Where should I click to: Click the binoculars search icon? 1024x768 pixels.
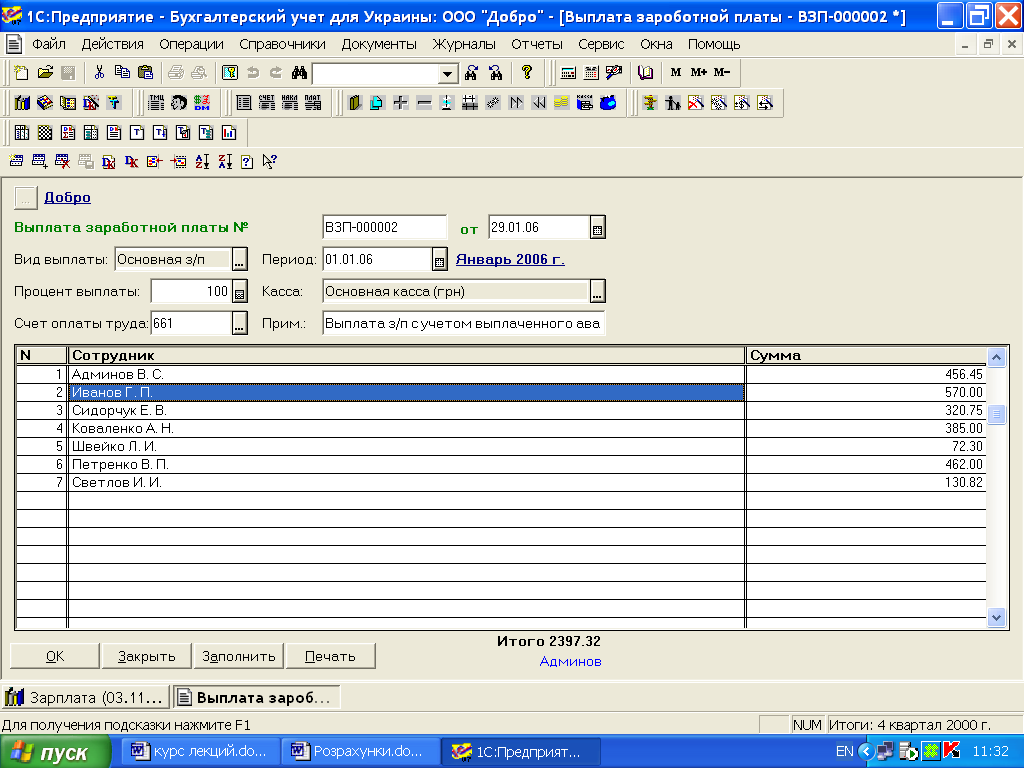(298, 73)
